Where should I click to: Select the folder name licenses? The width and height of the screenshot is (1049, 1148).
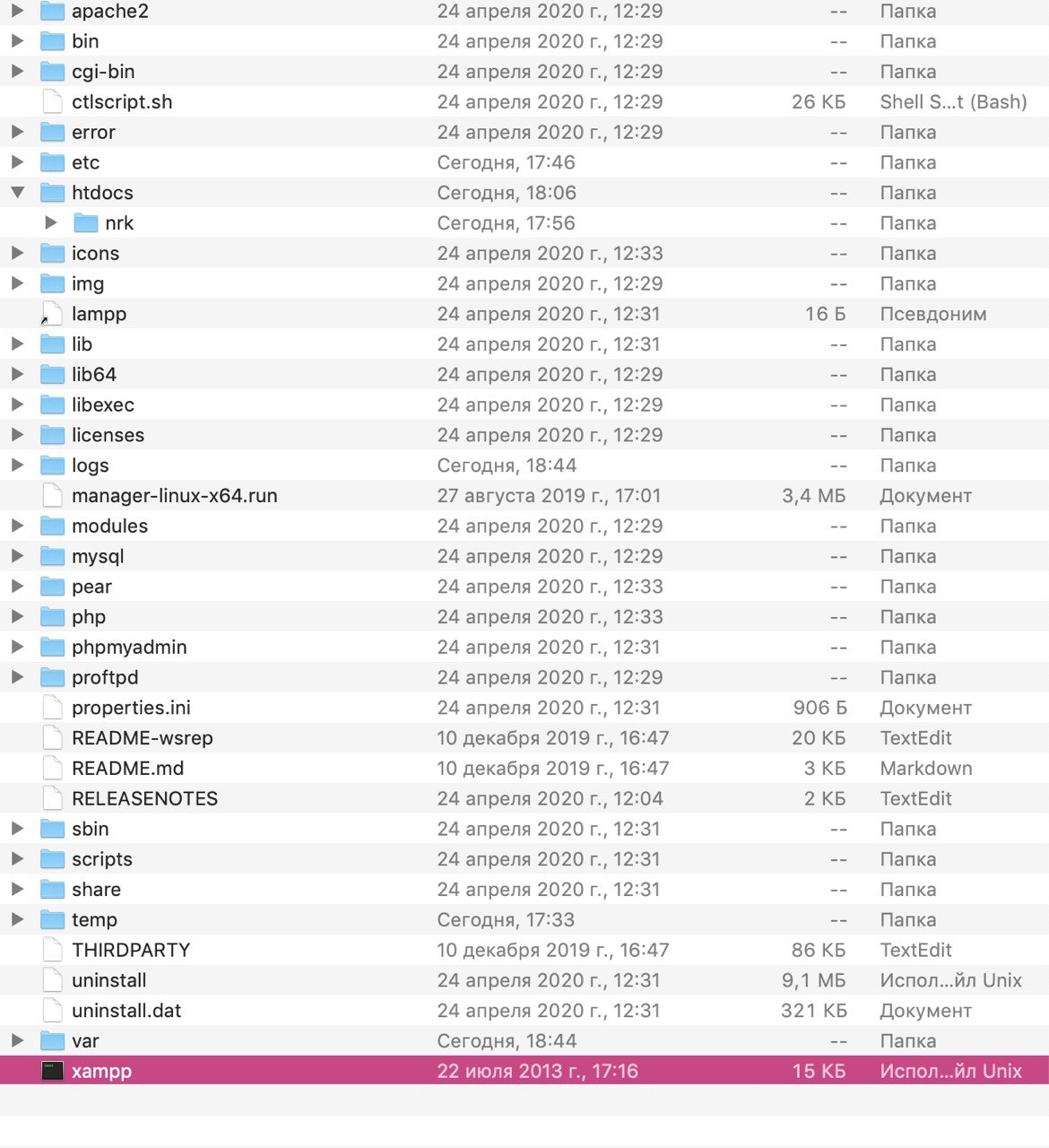click(x=108, y=435)
